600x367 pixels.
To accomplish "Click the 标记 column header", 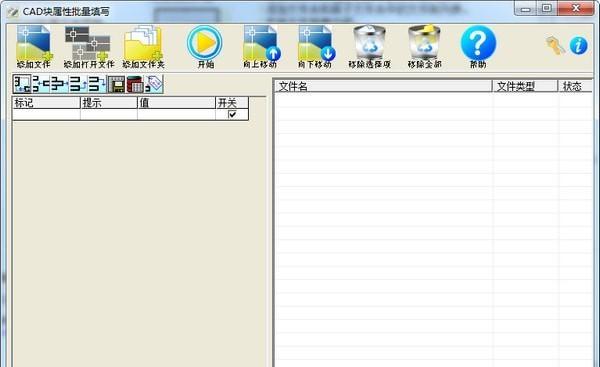I will tap(46, 103).
